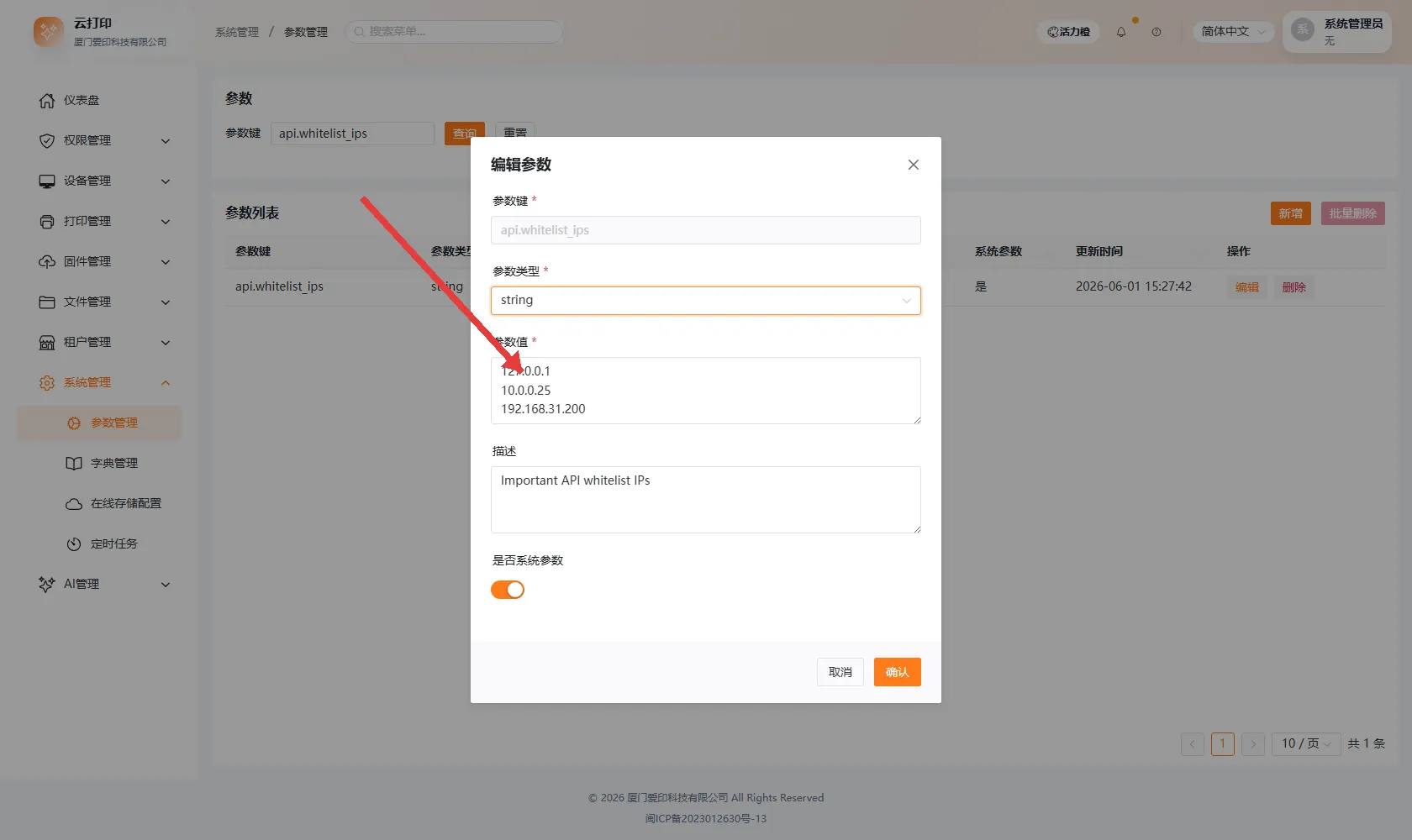Image resolution: width=1412 pixels, height=840 pixels.
Task: Expand the AI管理 chevron
Action: coord(166,585)
